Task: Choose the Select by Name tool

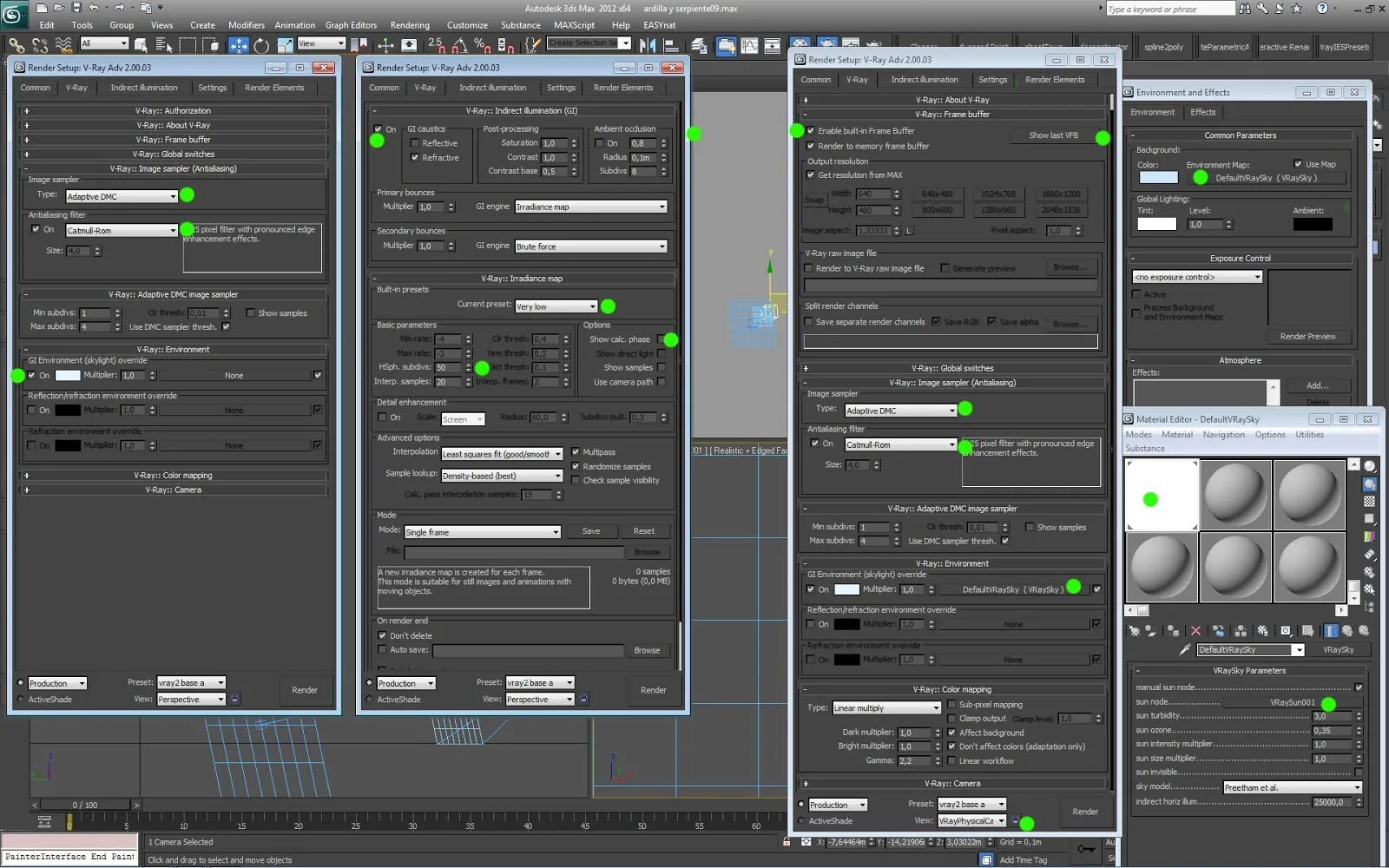Action: click(x=164, y=44)
